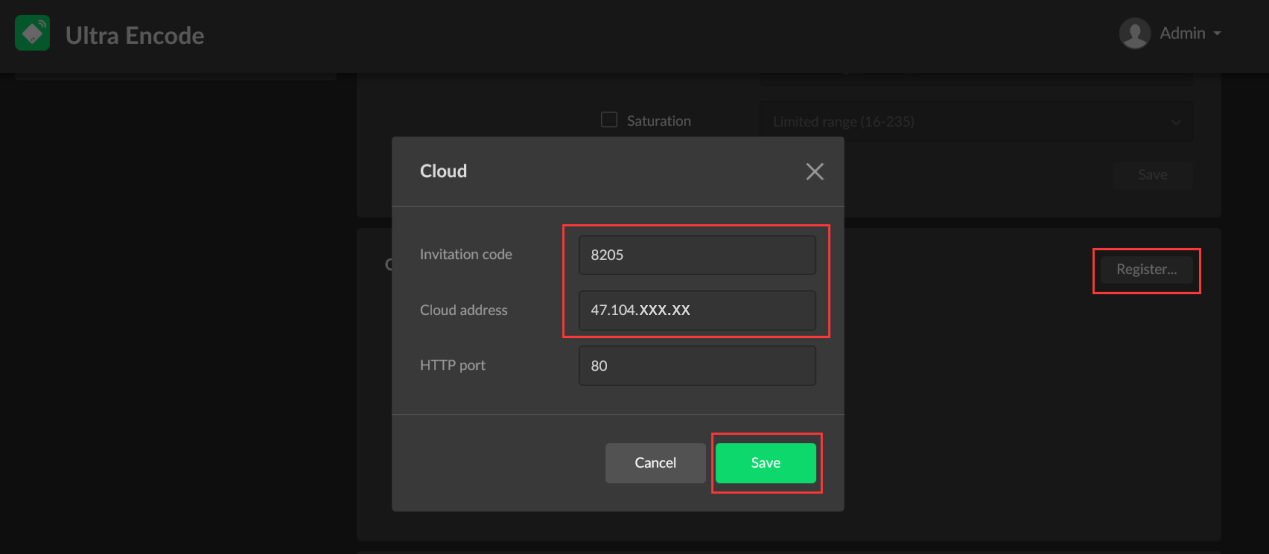This screenshot has width=1269, height=554.
Task: Click the Ultra Encode green logo icon
Action: (32, 34)
